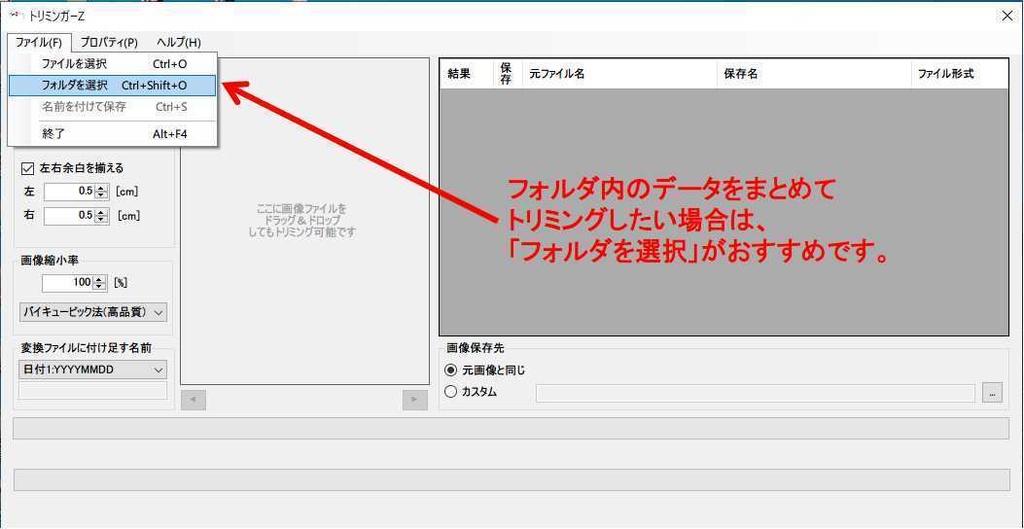Click the previous image arrow button

[x=193, y=400]
